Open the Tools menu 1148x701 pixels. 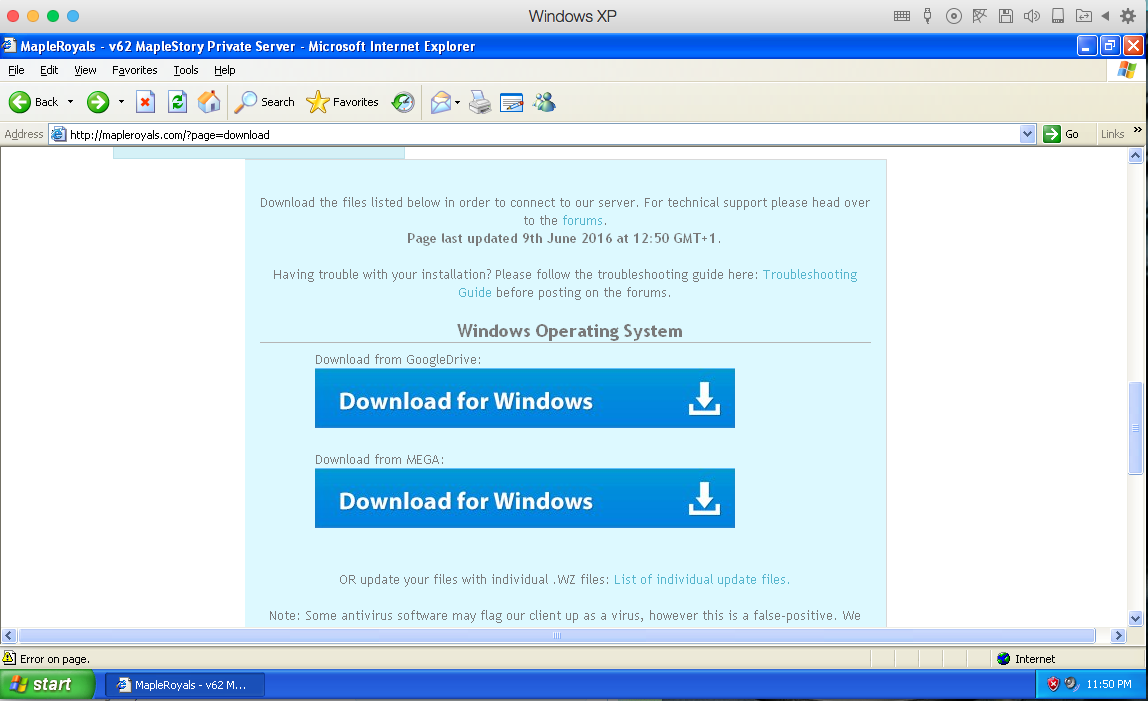point(186,70)
